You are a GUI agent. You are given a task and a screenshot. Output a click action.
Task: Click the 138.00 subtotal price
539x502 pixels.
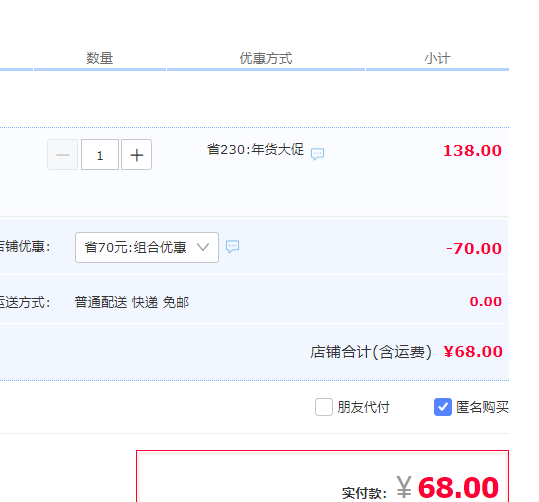(472, 151)
